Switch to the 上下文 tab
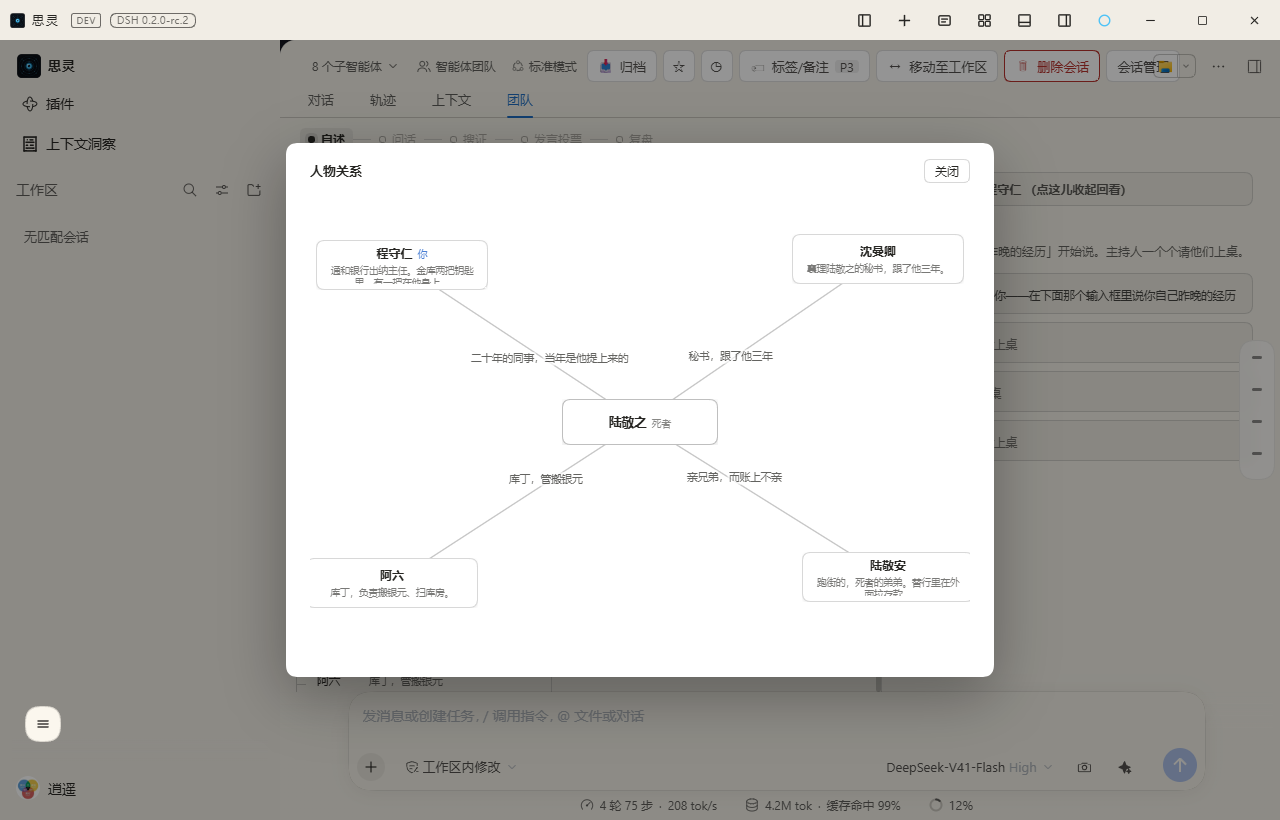Screen dimensions: 1280x820 tap(452, 100)
